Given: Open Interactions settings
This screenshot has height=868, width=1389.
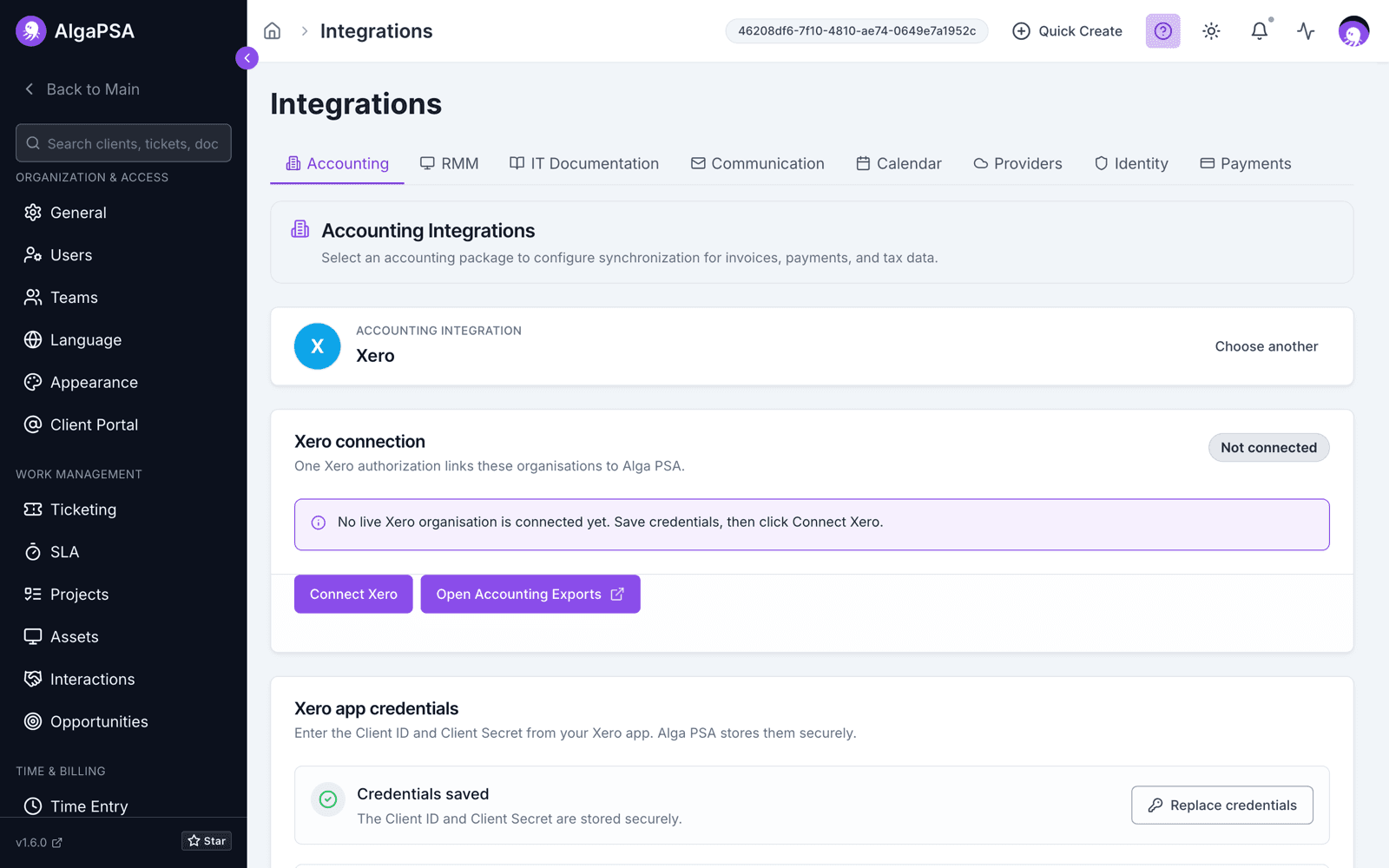Looking at the screenshot, I should pos(123,680).
